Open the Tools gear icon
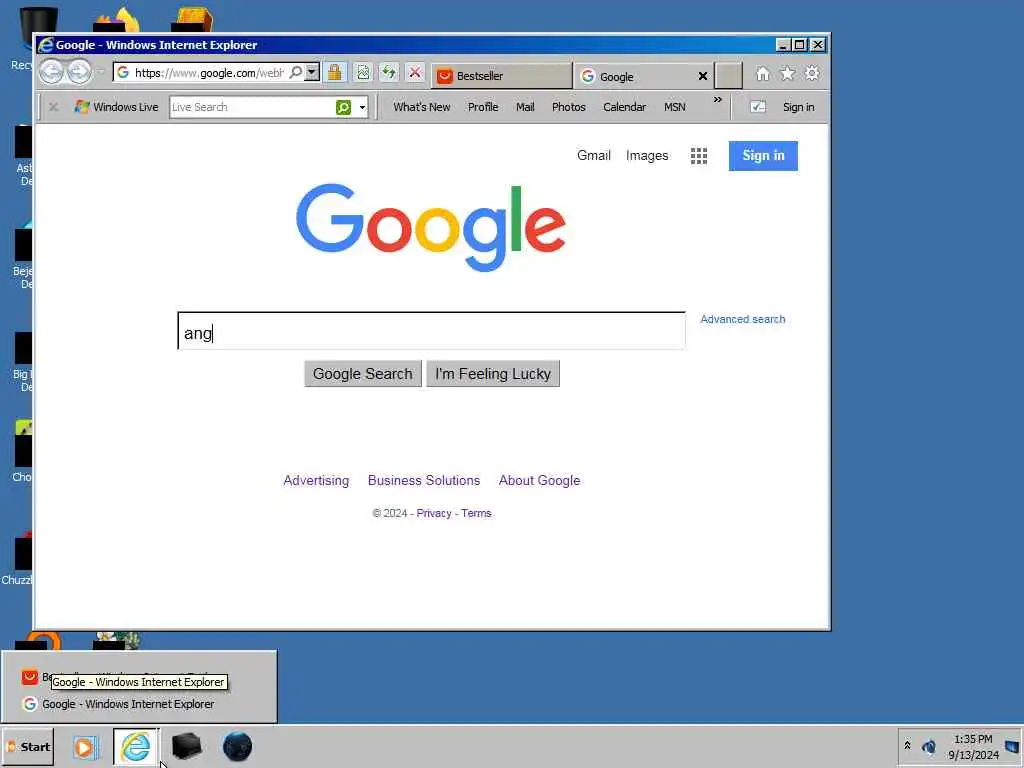Image resolution: width=1024 pixels, height=768 pixels. coord(812,74)
